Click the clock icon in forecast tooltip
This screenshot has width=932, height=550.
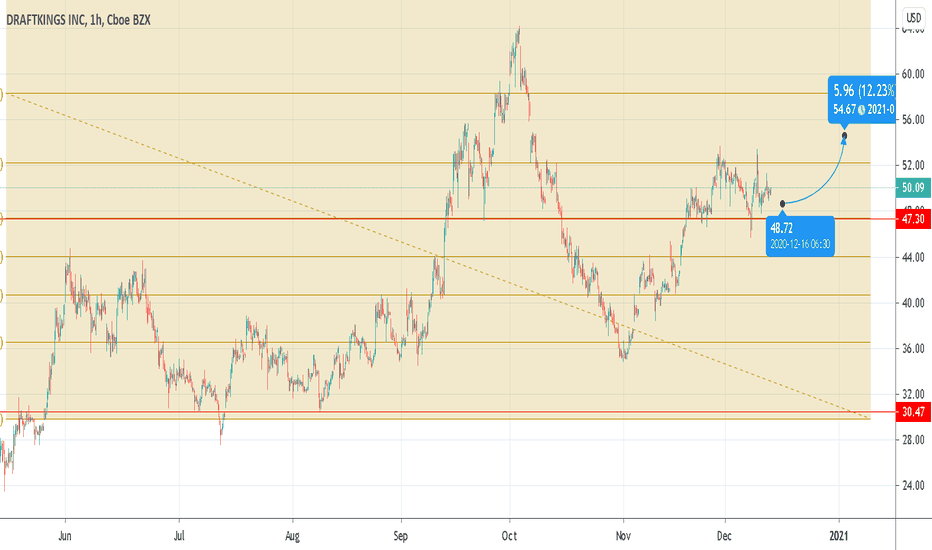[x=861, y=110]
